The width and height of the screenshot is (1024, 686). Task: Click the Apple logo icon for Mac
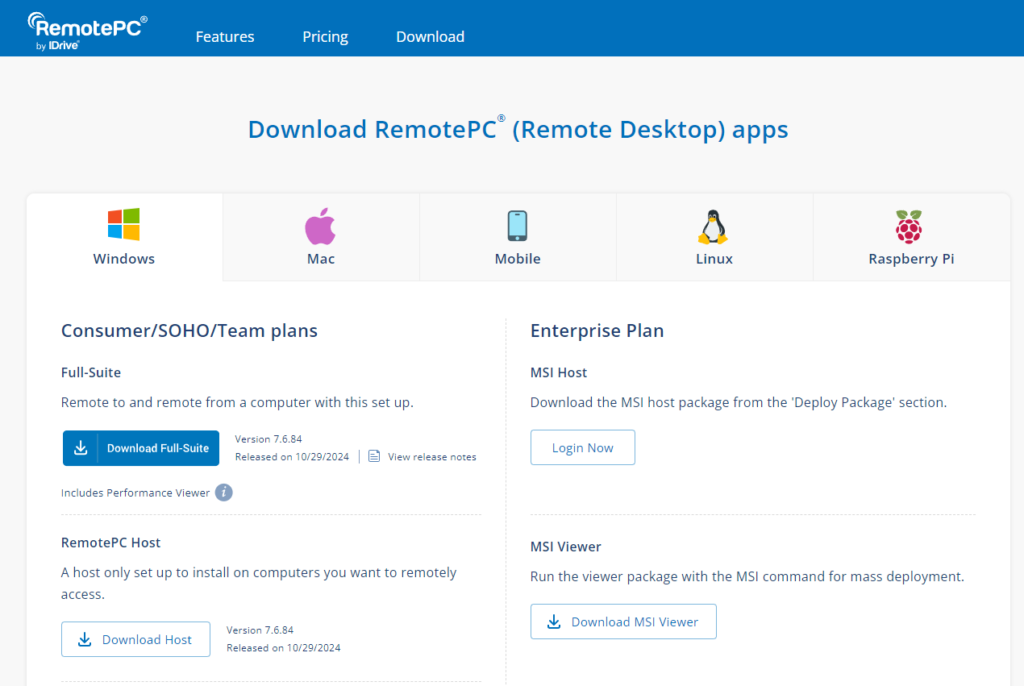click(320, 226)
